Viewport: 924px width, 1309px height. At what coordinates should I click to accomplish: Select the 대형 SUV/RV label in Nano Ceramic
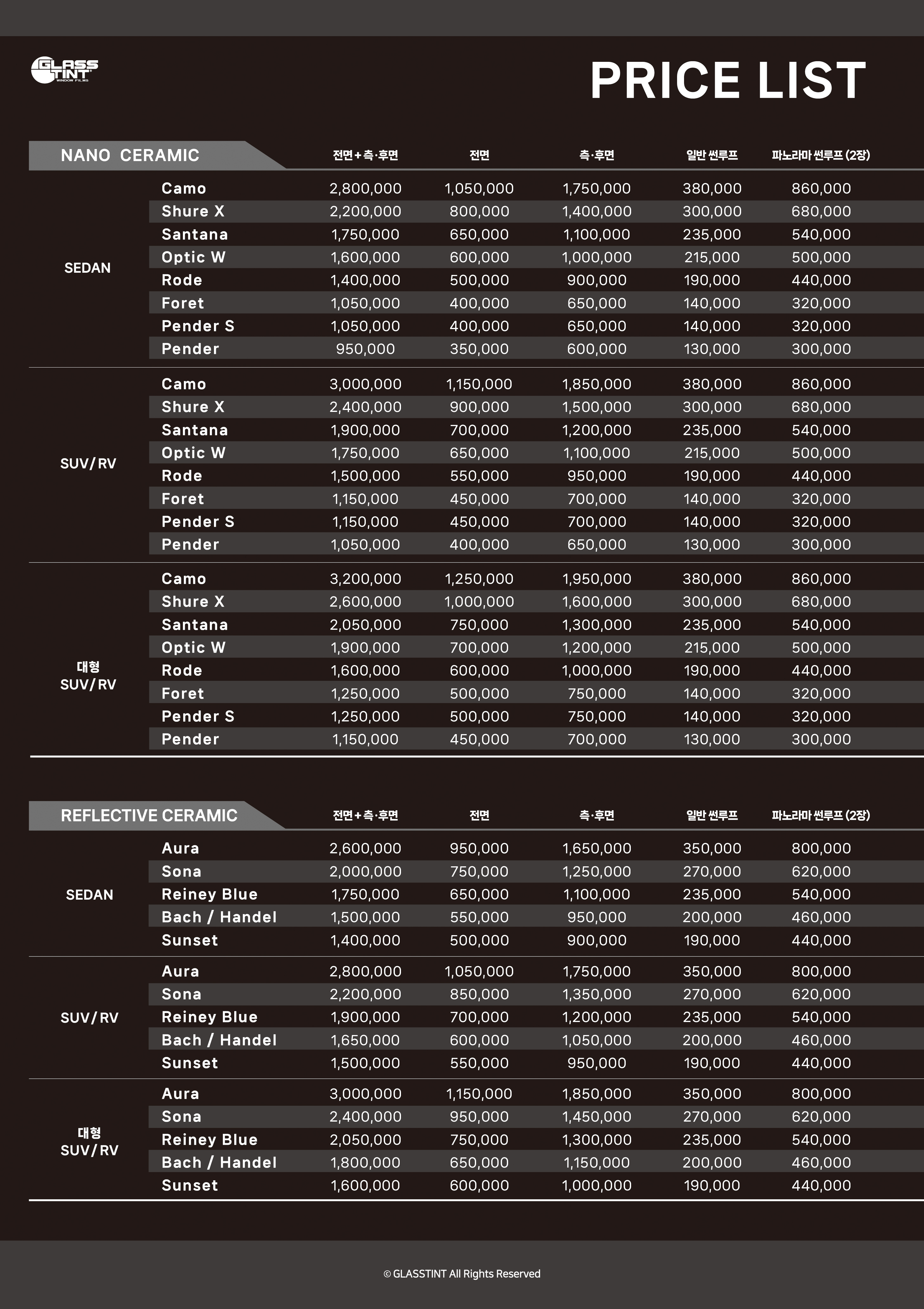(x=88, y=676)
